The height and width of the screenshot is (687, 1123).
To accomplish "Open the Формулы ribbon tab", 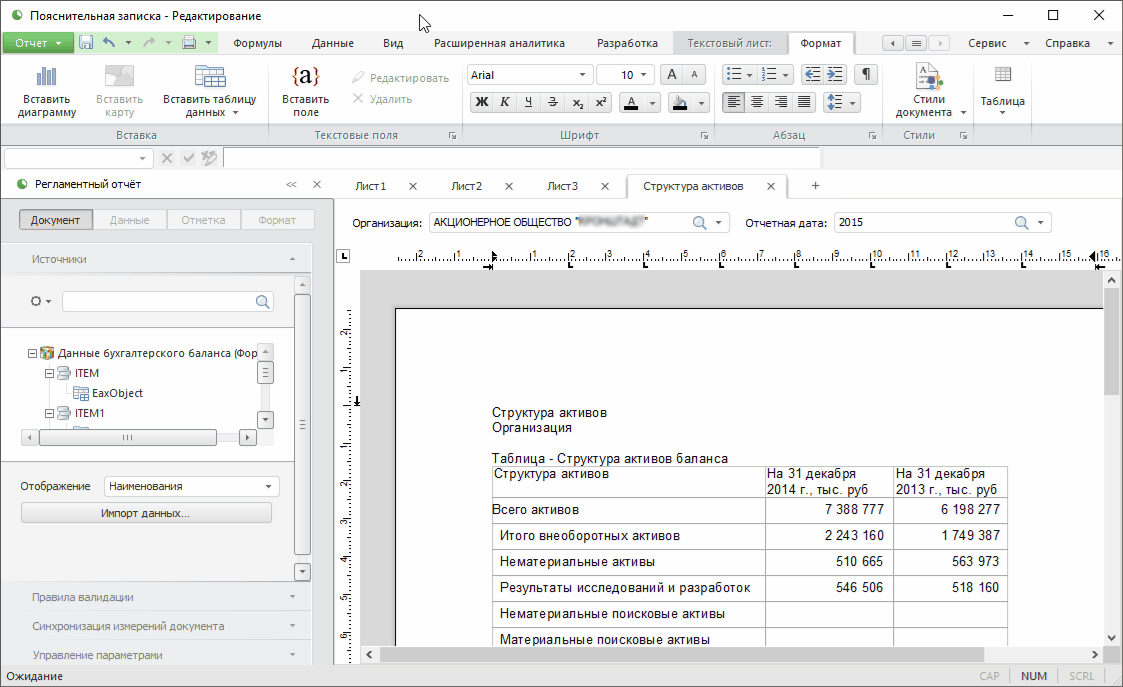I will (x=257, y=43).
